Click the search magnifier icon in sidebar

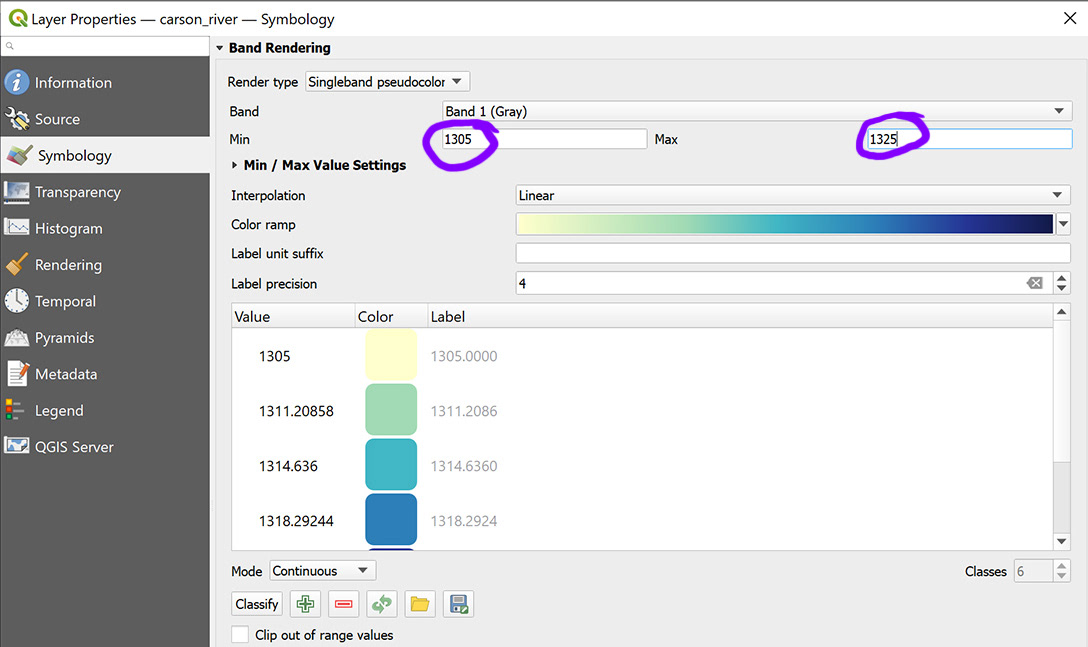[x=10, y=46]
